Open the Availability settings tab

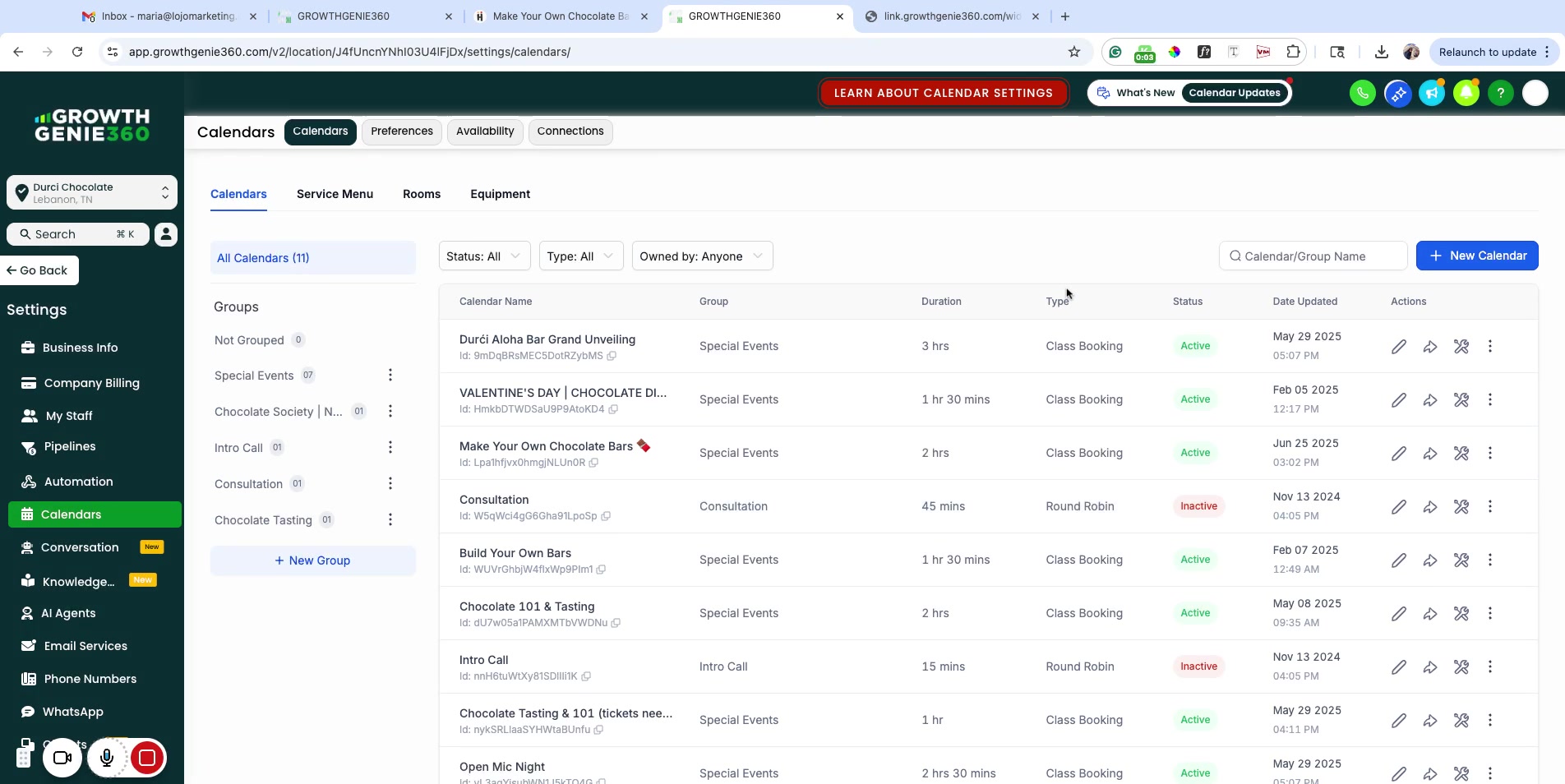click(484, 131)
